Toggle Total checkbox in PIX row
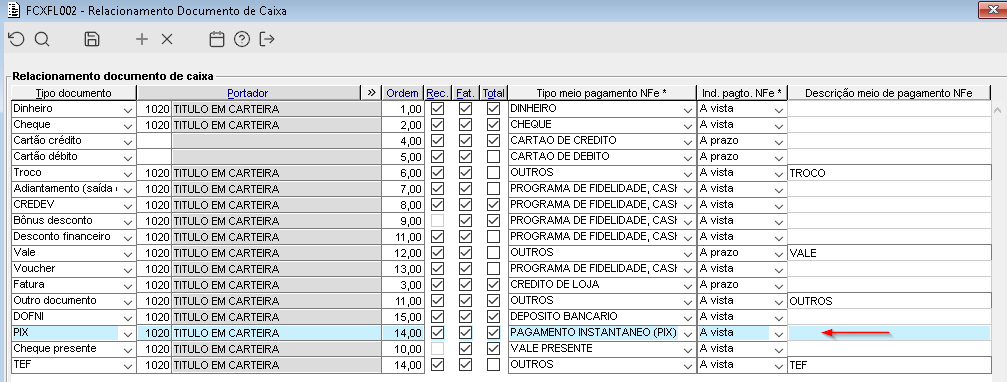 tap(493, 333)
